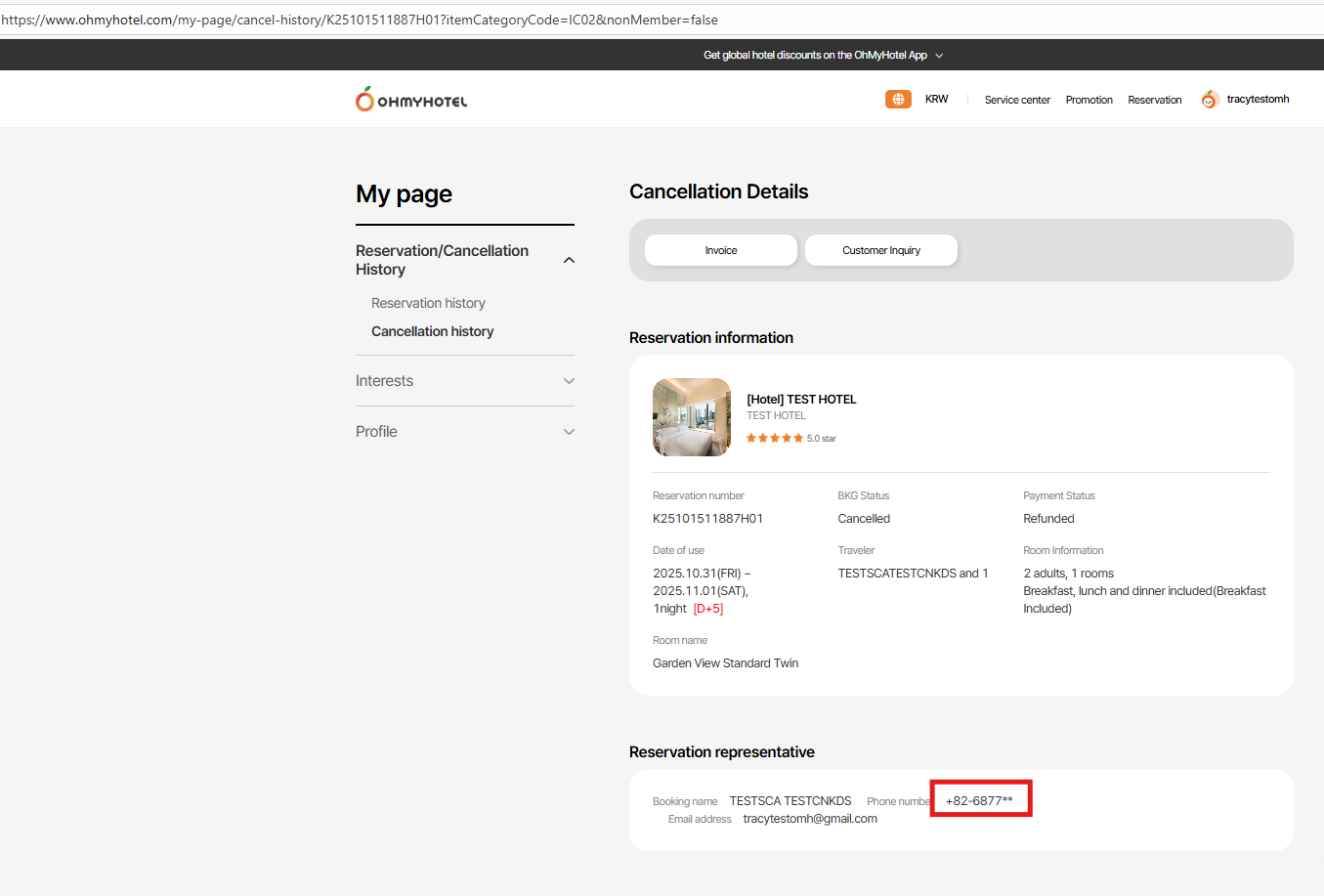Select Cancellation history in sidebar
This screenshot has height=896, width=1324.
click(432, 331)
